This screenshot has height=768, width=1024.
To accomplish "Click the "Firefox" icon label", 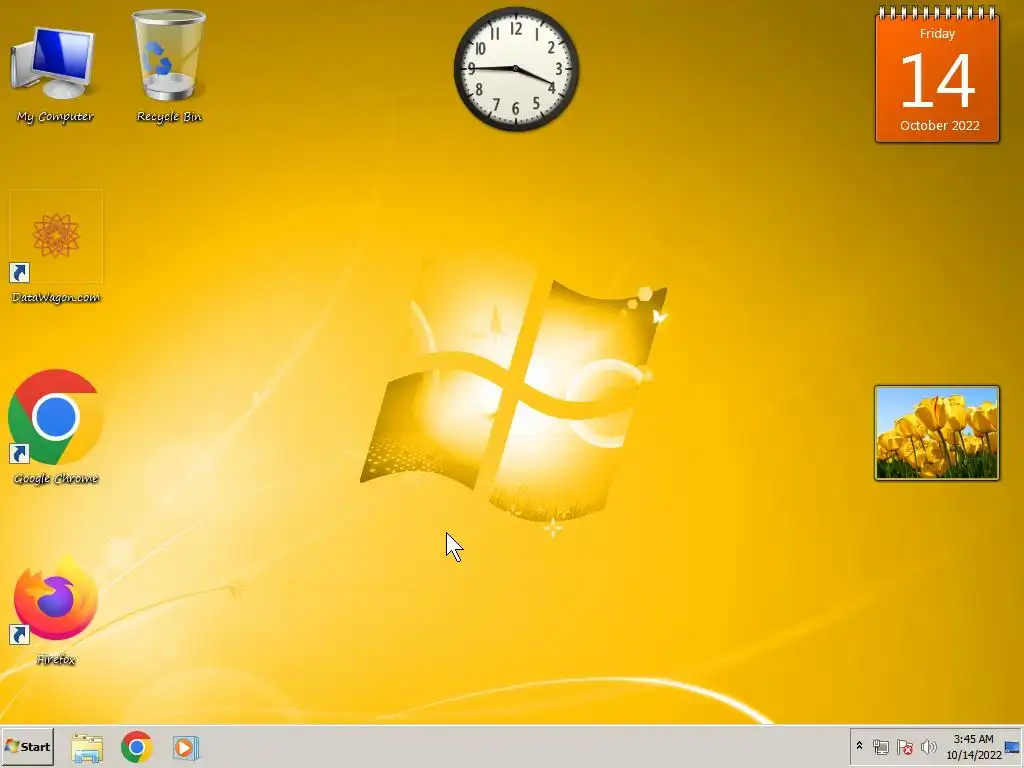I will (56, 660).
